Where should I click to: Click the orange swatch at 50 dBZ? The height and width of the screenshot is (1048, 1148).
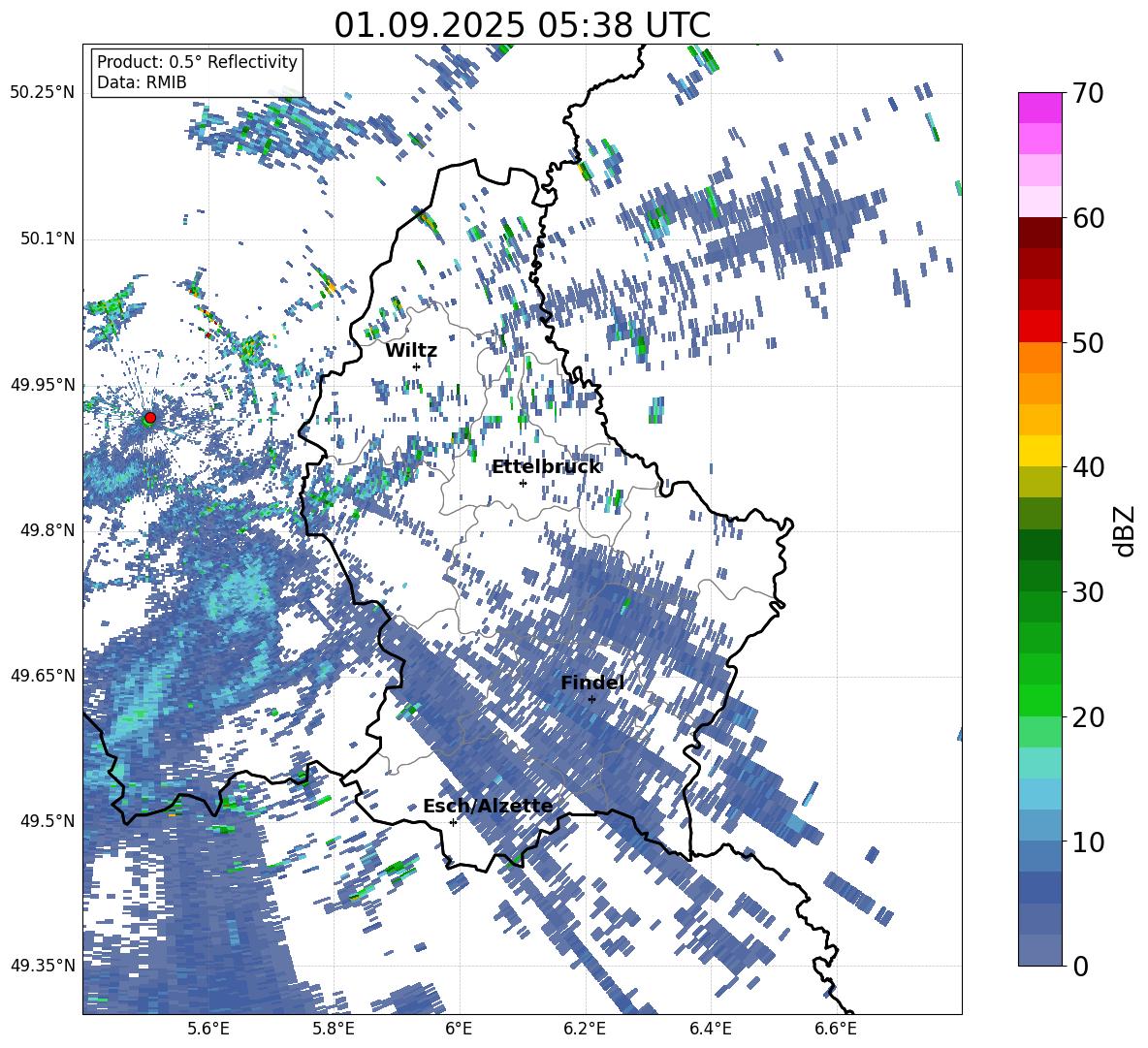tap(1039, 357)
